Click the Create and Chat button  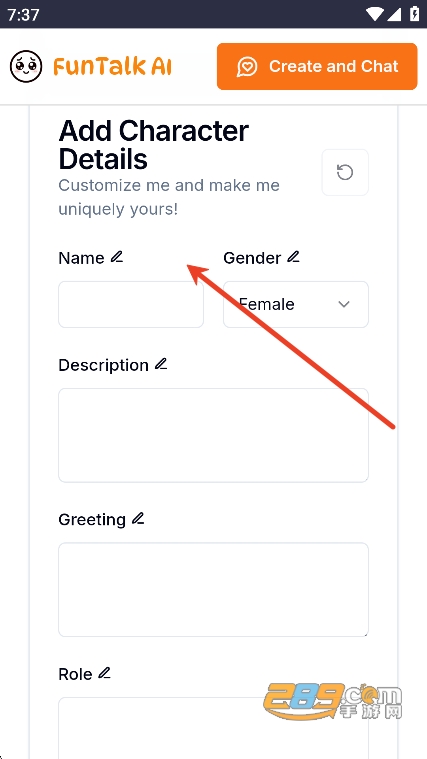[x=317, y=66]
